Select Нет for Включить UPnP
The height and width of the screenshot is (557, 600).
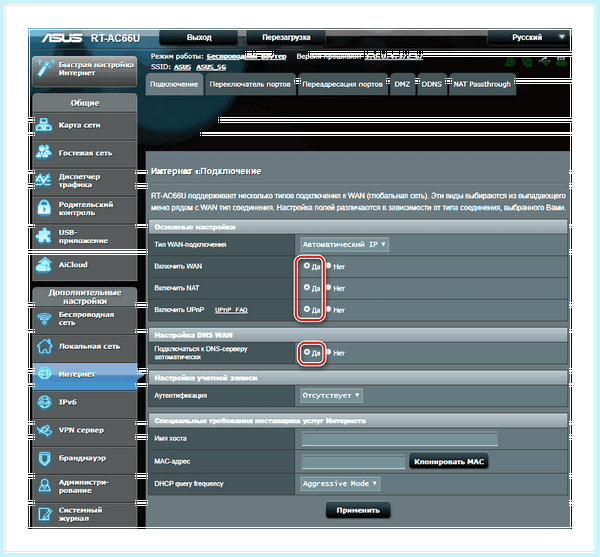[328, 309]
